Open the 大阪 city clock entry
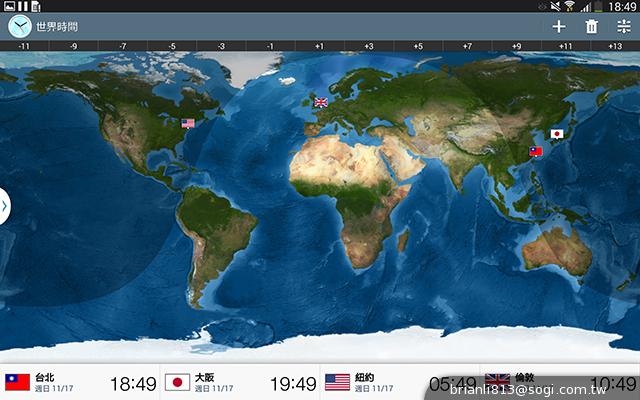 240,382
